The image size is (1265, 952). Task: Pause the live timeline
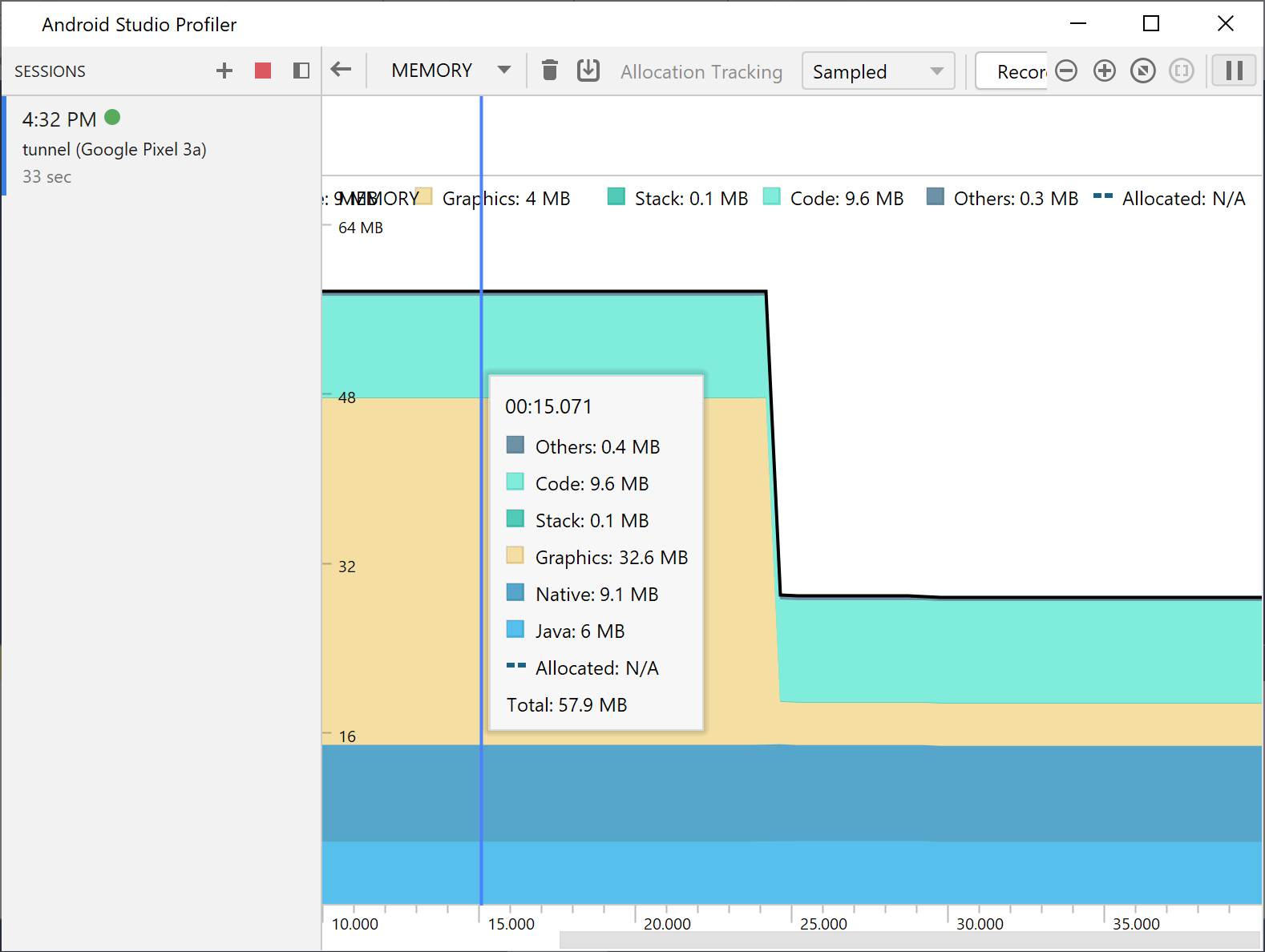coord(1235,71)
